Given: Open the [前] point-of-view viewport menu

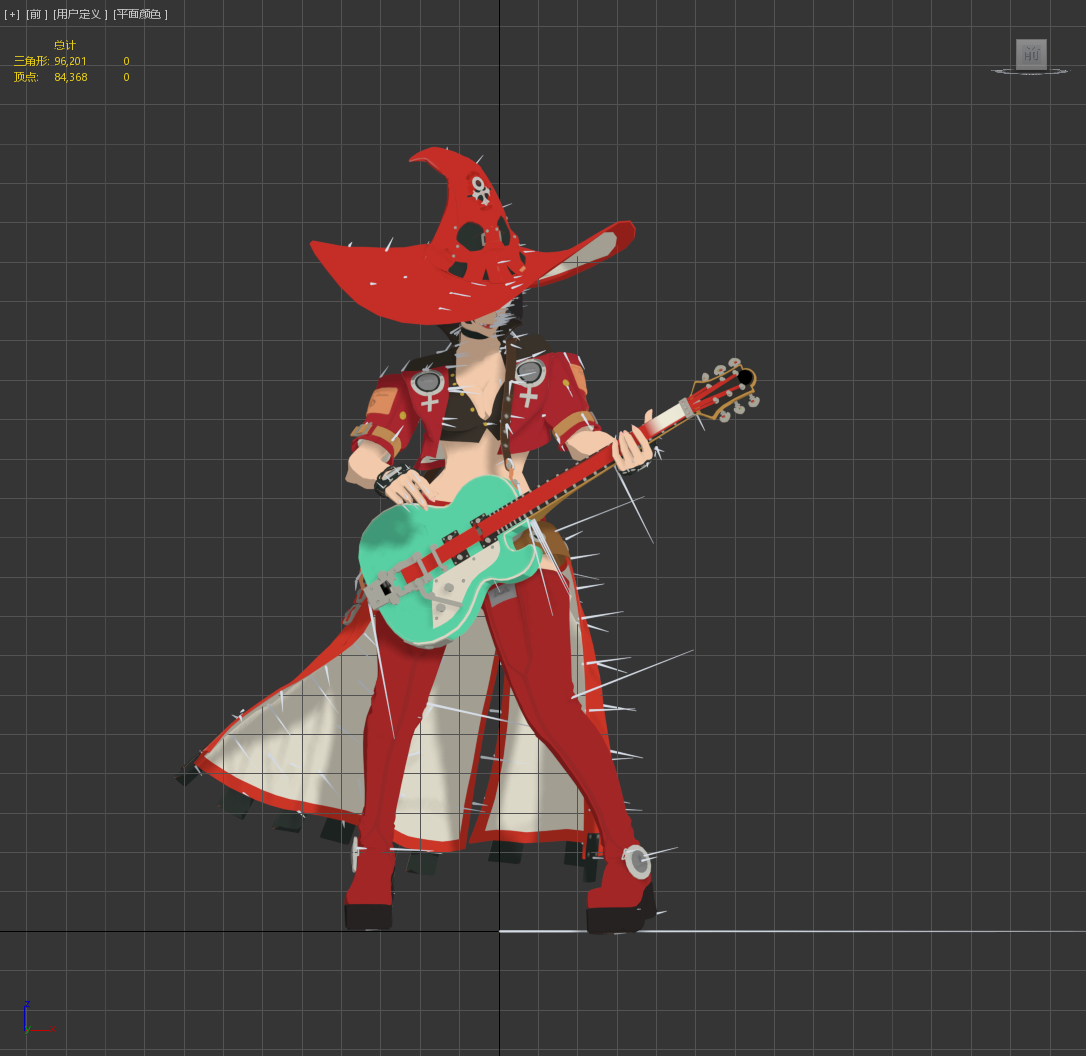Looking at the screenshot, I should click(x=37, y=14).
